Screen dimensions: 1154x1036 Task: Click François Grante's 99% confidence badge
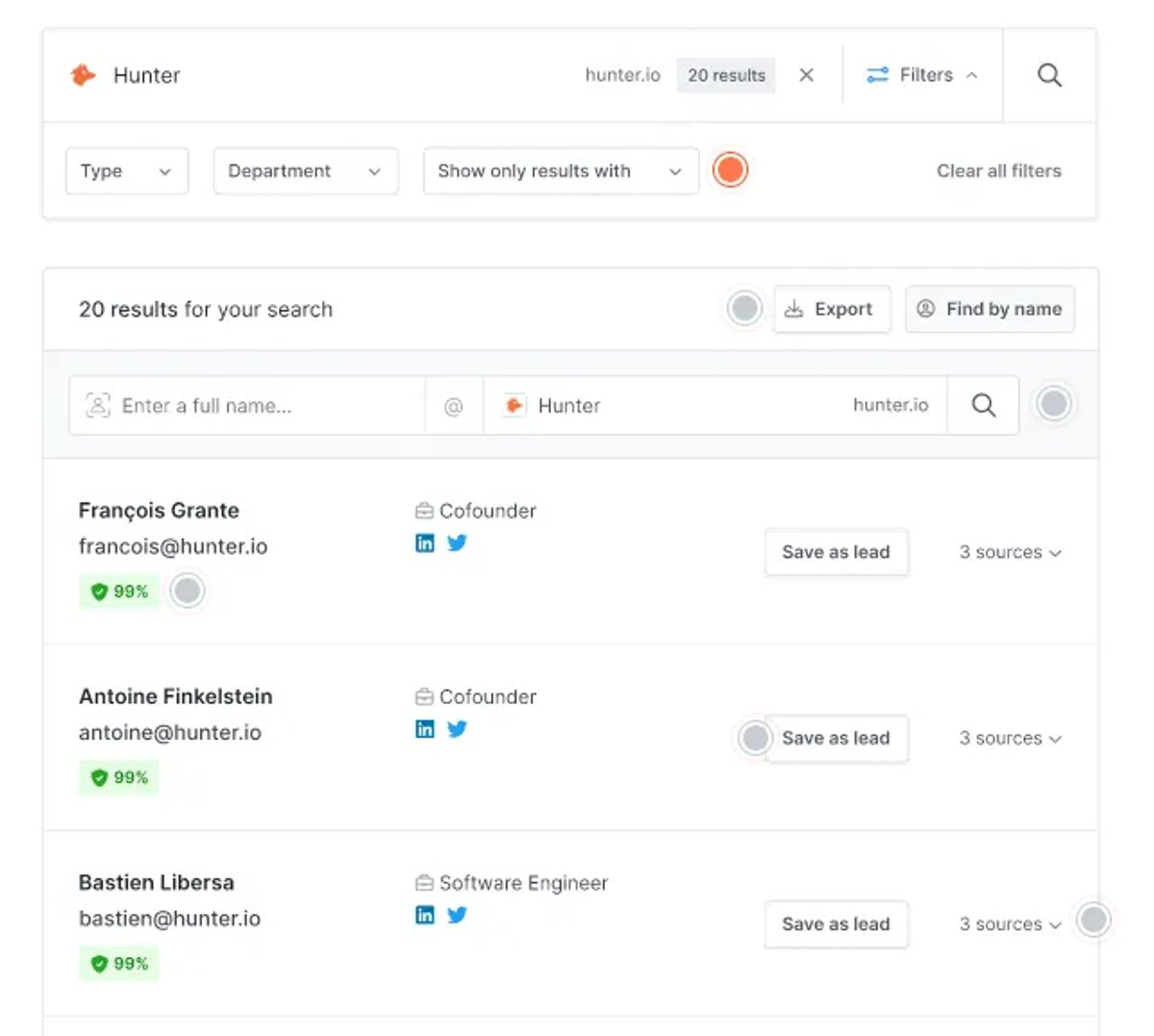coord(119,592)
